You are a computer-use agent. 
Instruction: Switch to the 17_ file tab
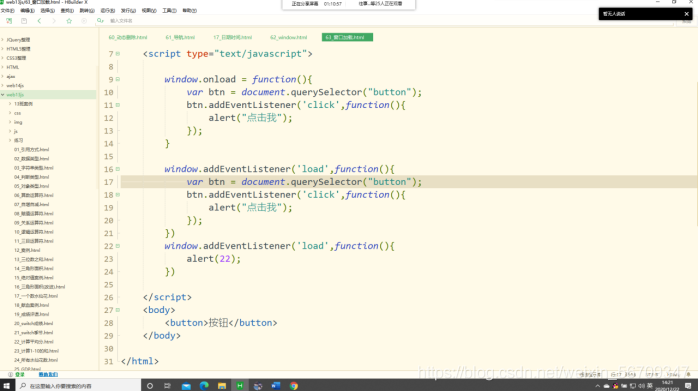coord(232,37)
